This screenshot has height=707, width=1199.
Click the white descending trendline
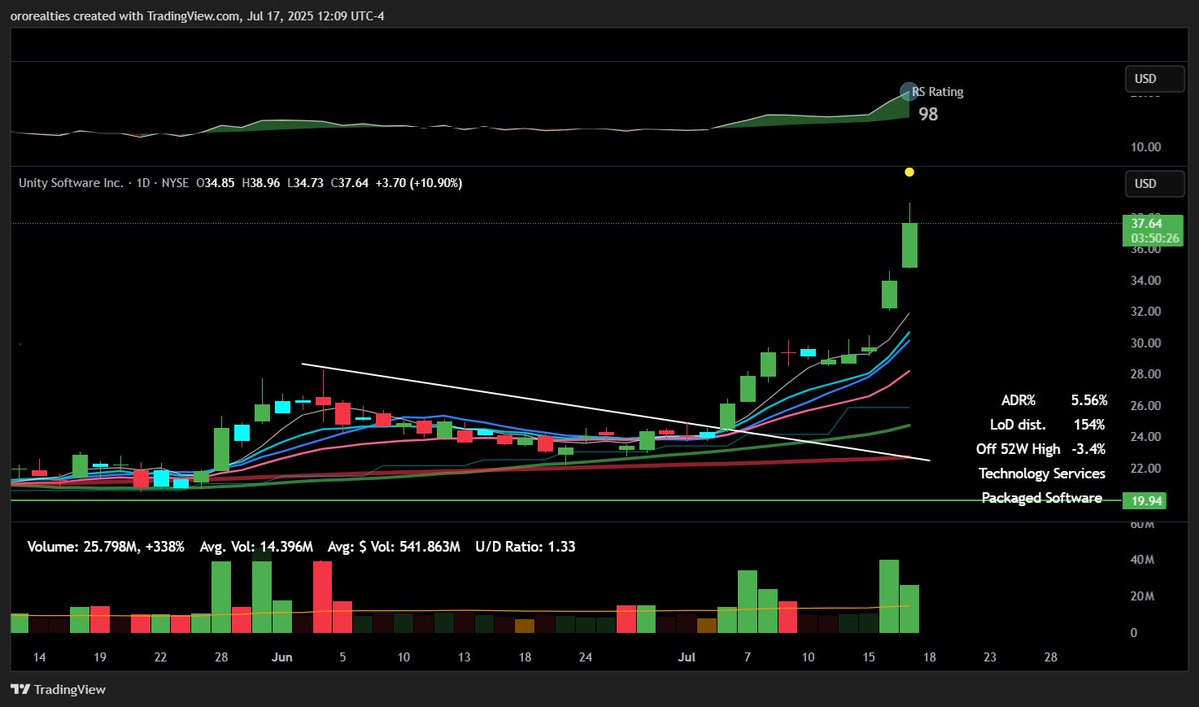point(616,412)
